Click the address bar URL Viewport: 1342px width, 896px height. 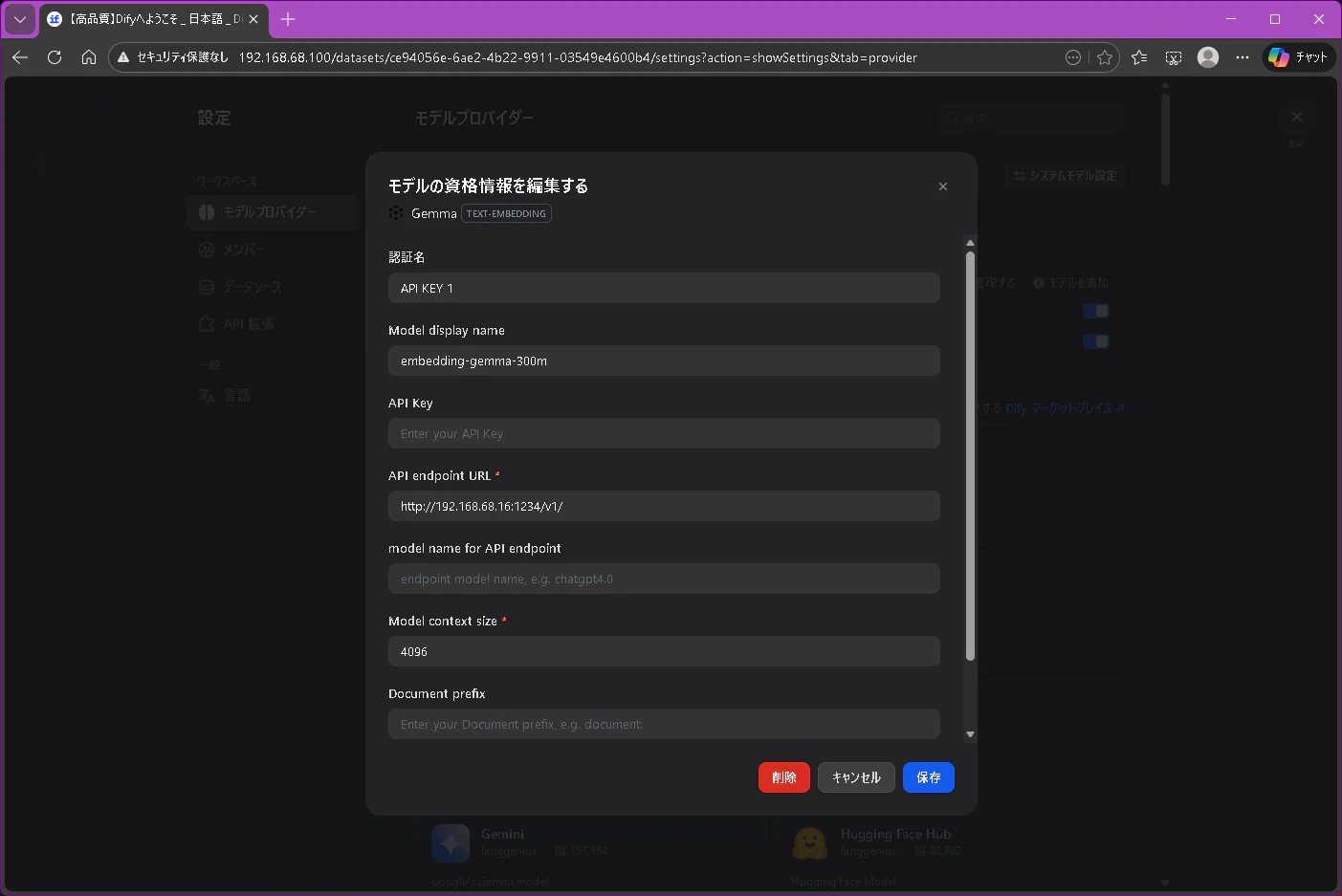578,57
